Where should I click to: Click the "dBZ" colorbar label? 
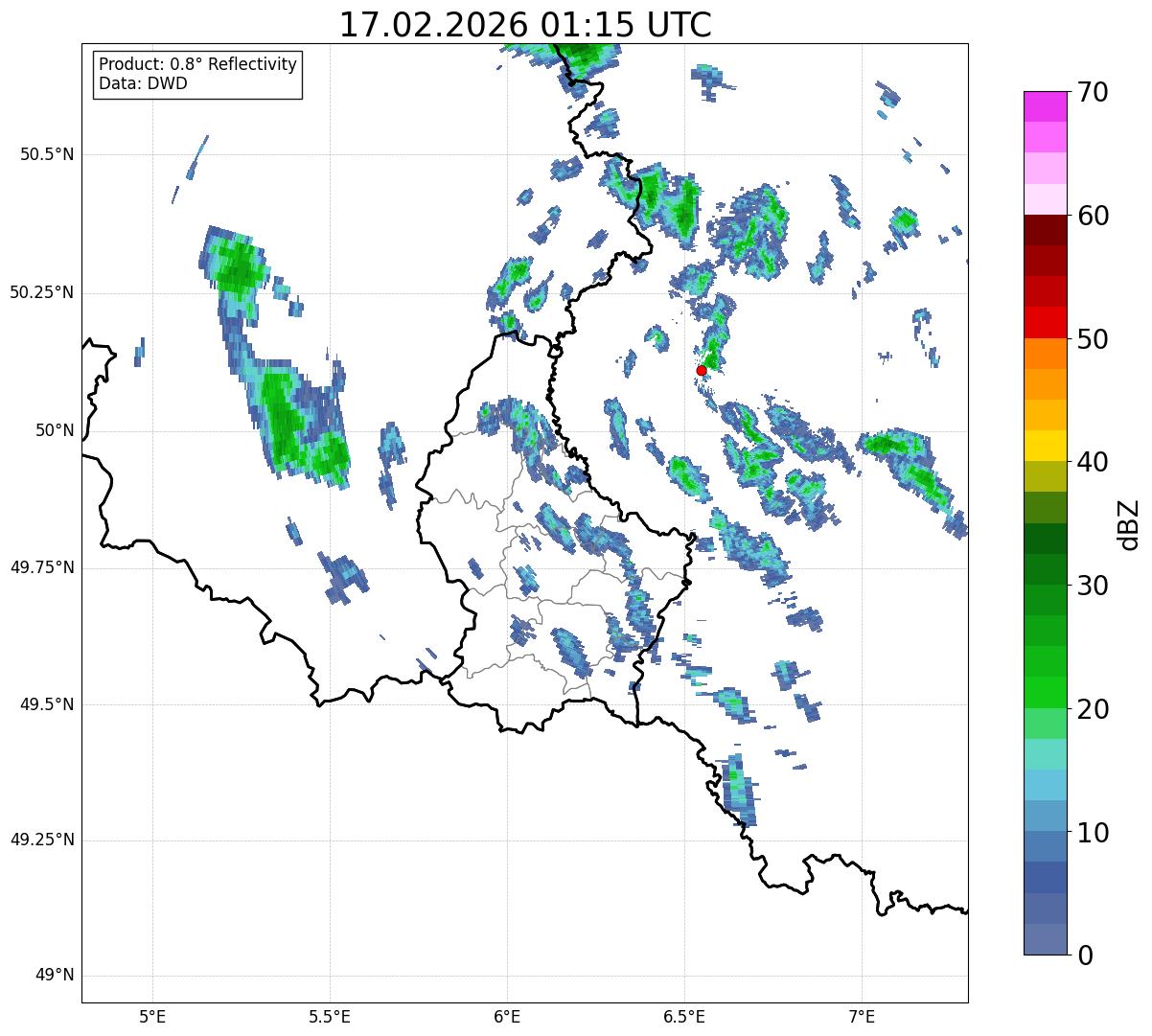pyautogui.click(x=1129, y=523)
